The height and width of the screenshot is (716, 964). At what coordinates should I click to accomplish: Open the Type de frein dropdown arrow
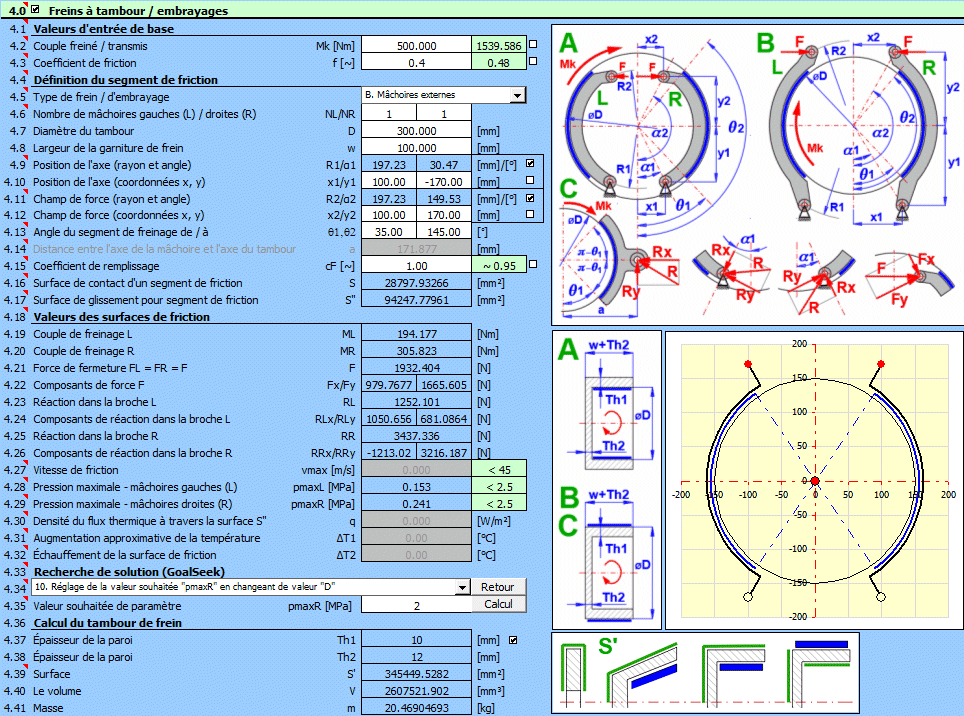(518, 95)
